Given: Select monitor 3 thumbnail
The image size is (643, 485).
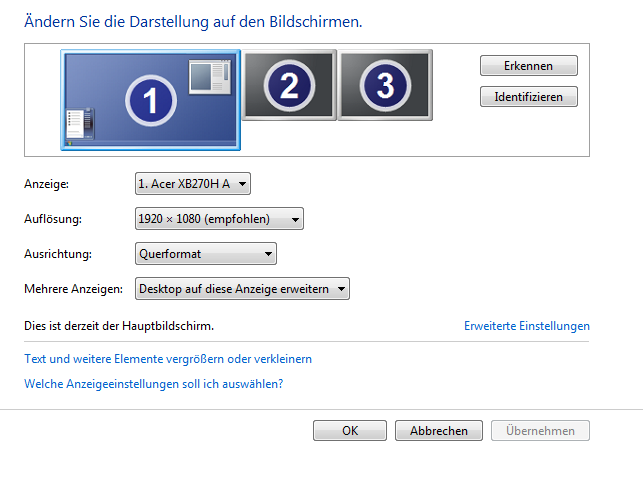Looking at the screenshot, I should point(385,85).
